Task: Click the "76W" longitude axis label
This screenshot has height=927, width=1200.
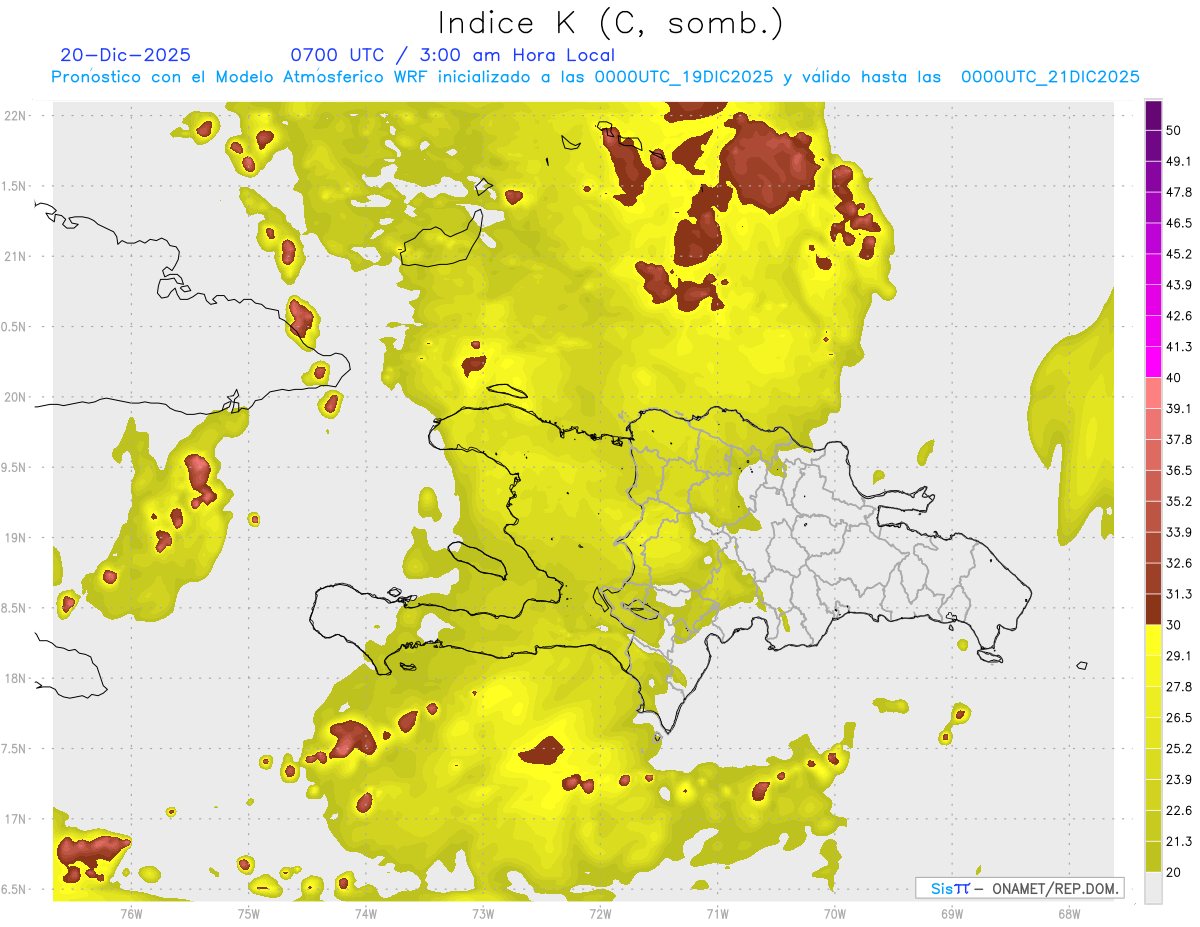Action: pyautogui.click(x=131, y=913)
